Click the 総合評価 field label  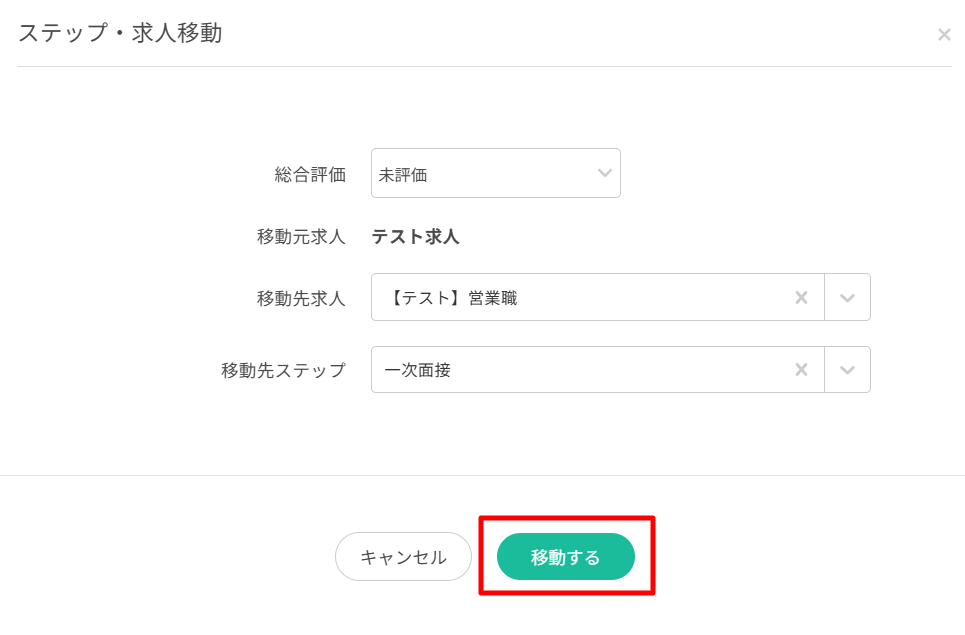pos(310,175)
